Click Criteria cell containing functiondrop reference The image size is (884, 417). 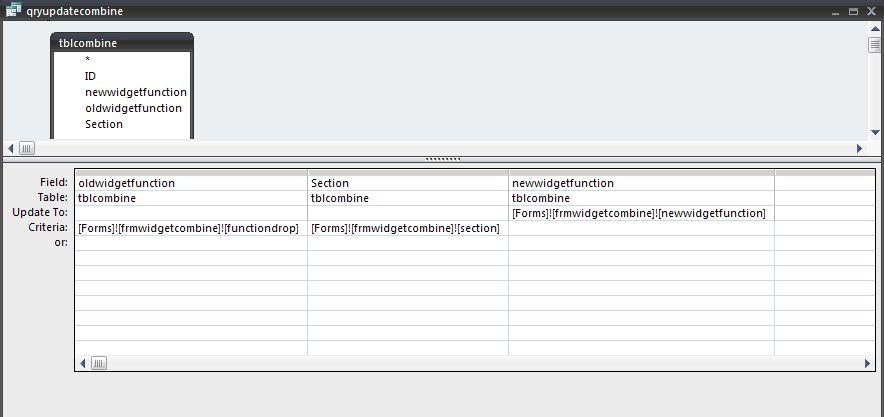[x=191, y=228]
